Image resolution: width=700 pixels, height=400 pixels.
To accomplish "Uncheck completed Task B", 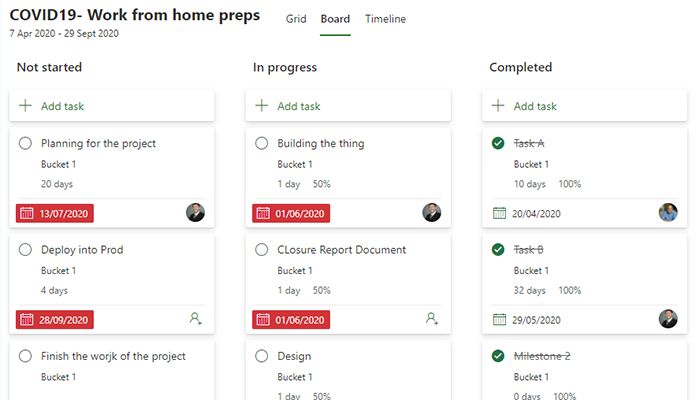I will [x=498, y=250].
